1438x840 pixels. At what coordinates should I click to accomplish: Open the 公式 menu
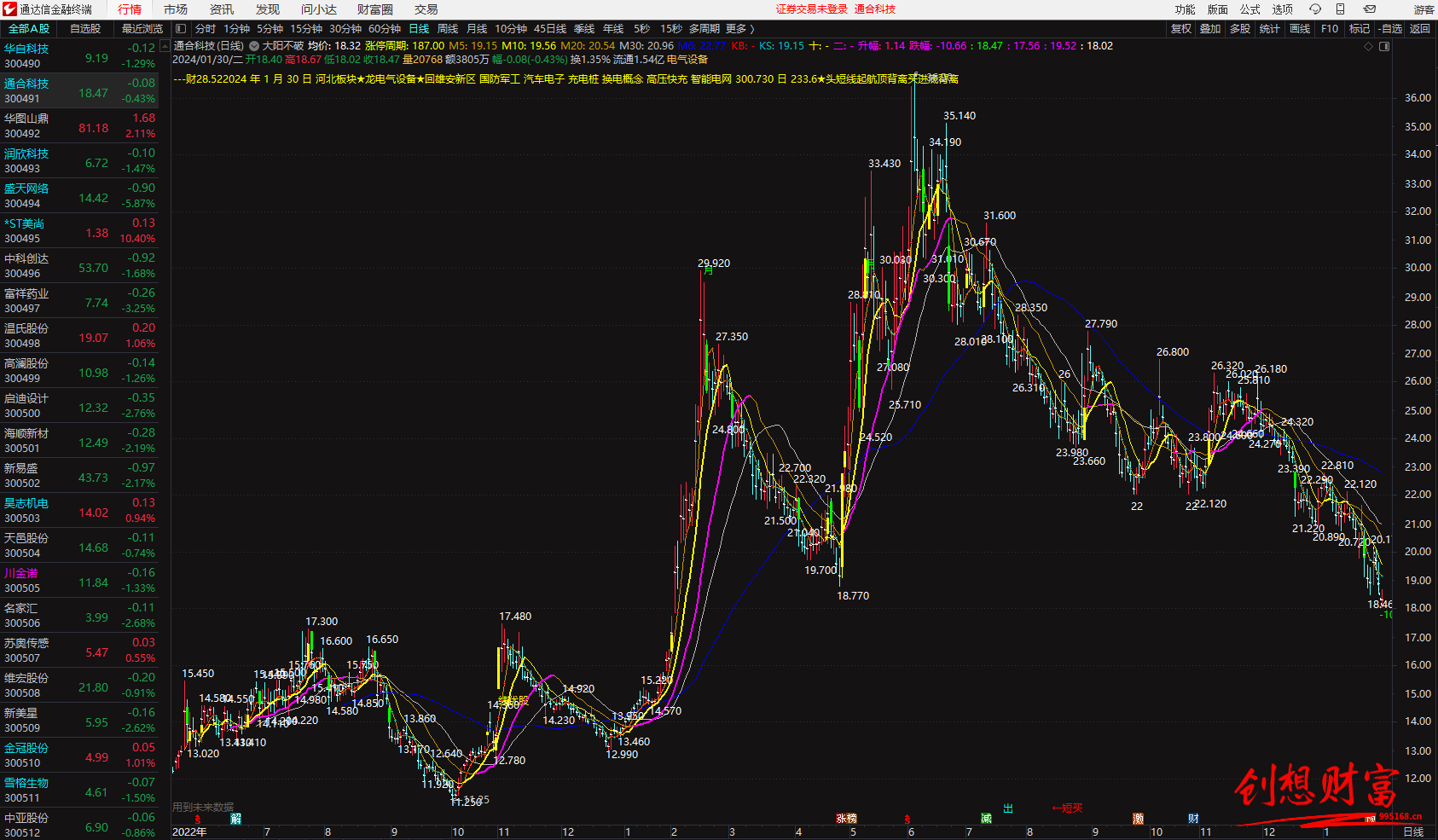(x=1250, y=9)
